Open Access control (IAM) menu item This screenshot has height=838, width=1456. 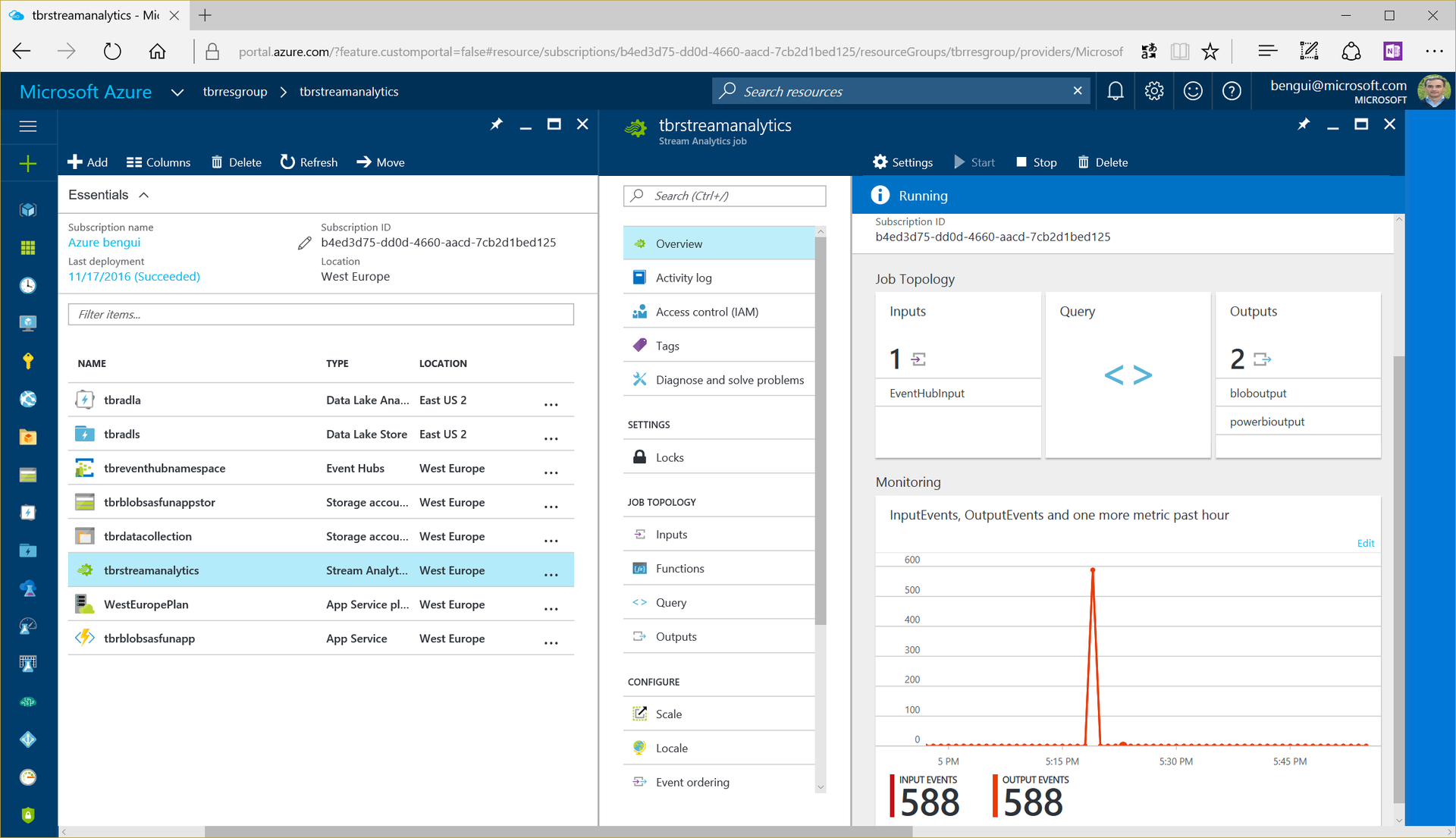[719, 312]
